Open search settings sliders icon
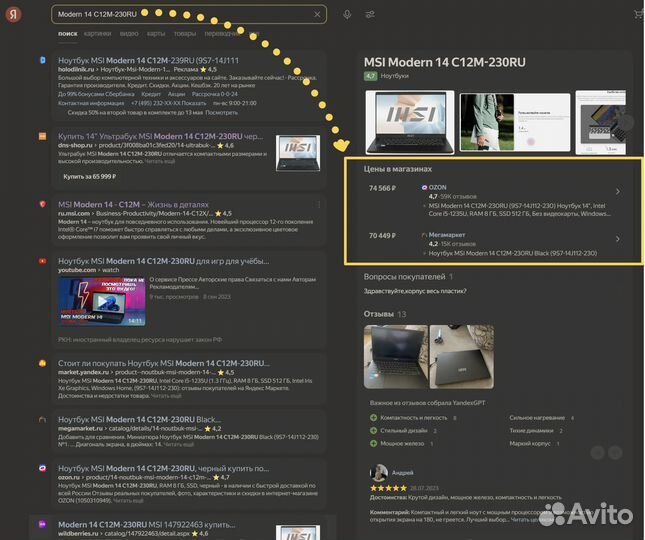Viewport: 645px width, 540px height. [x=370, y=14]
